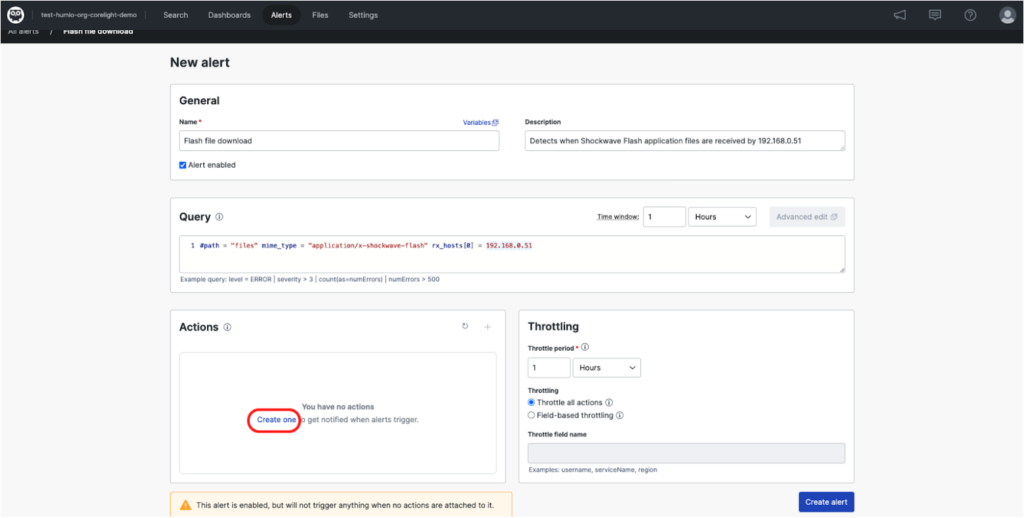1024x518 pixels.
Task: Click the Flash file download breadcrumb
Action: (98, 31)
